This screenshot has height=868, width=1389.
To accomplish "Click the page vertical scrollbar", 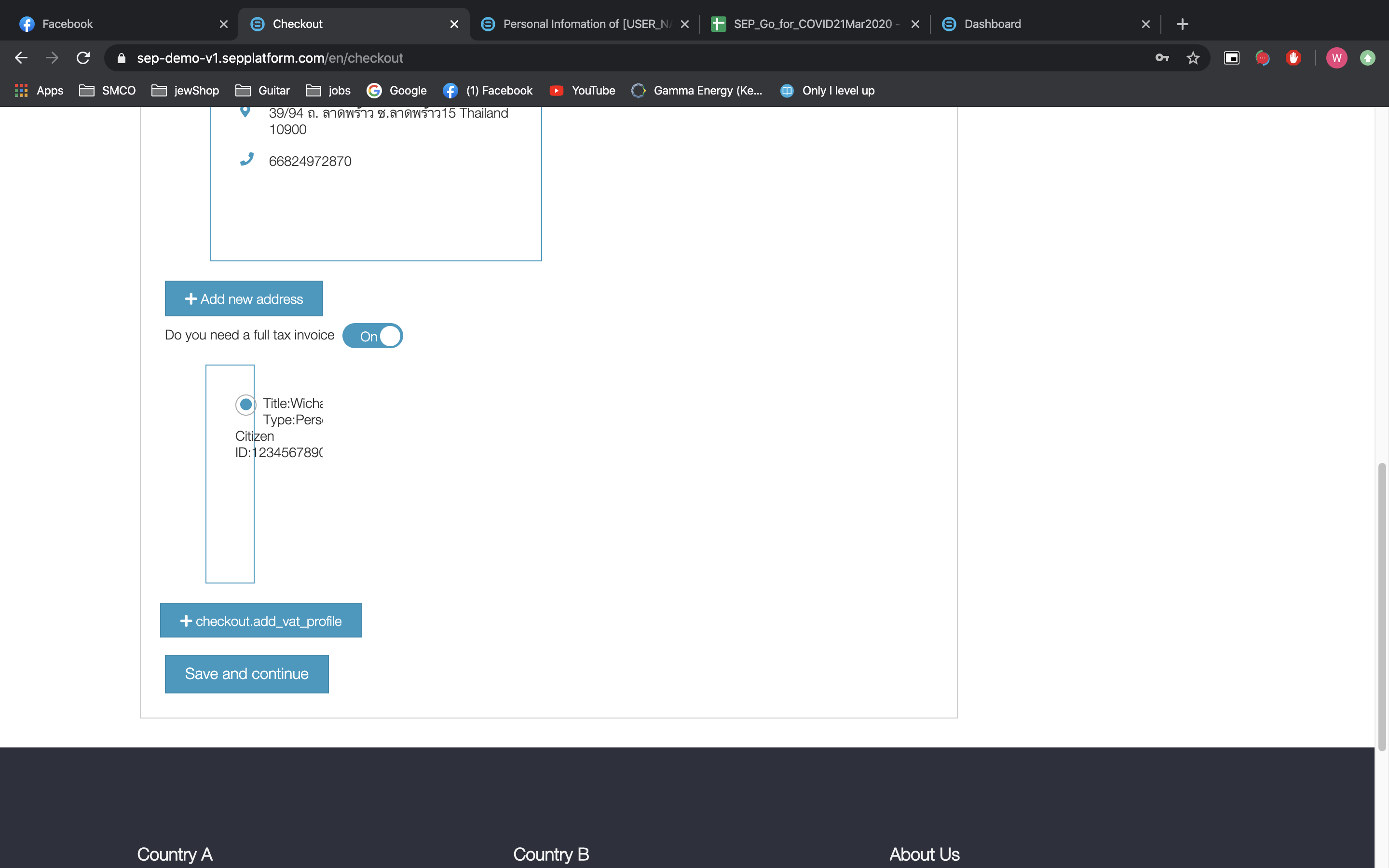I will pos(1382,606).
